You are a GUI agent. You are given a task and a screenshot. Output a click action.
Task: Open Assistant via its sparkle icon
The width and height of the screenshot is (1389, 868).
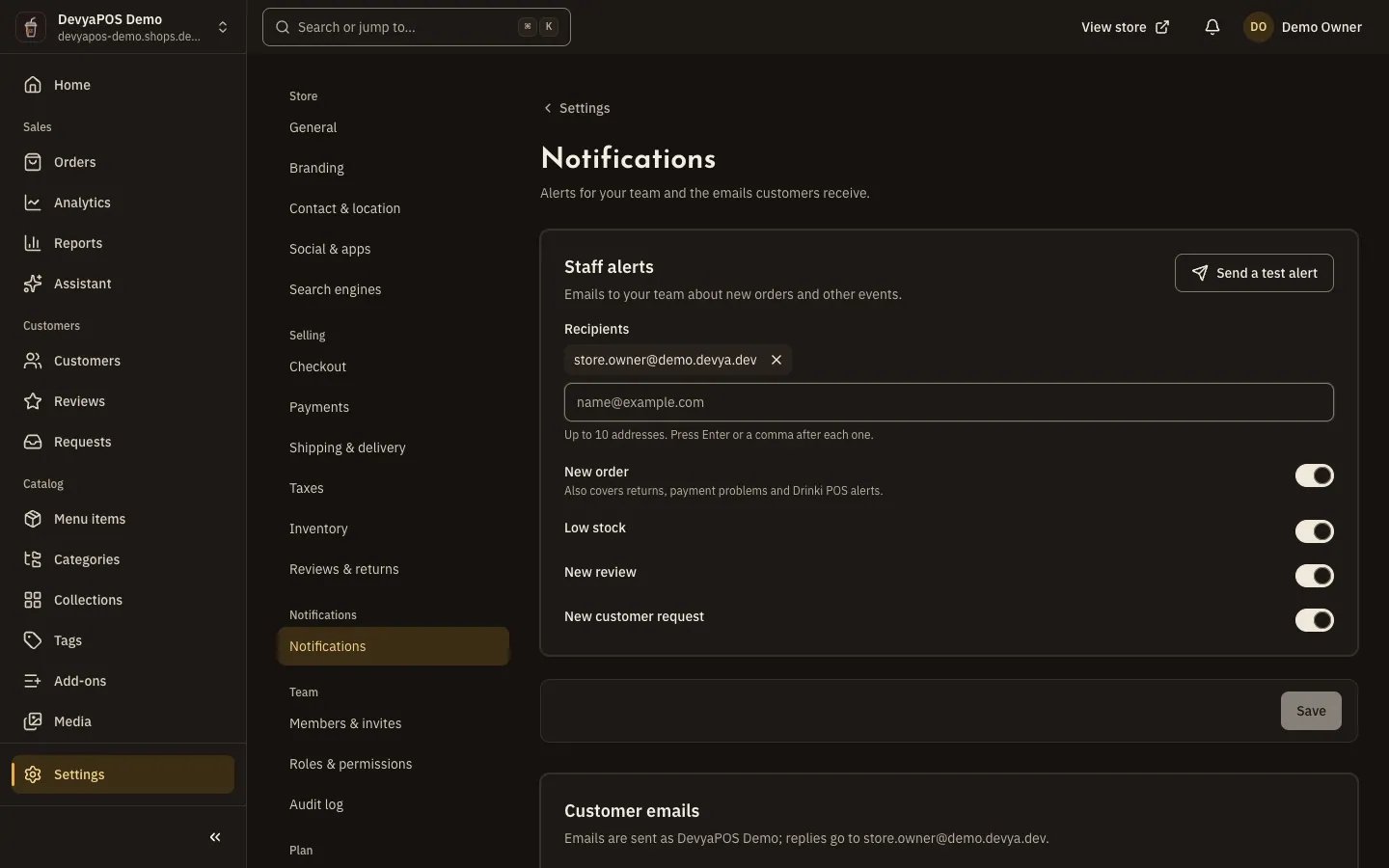[33, 284]
